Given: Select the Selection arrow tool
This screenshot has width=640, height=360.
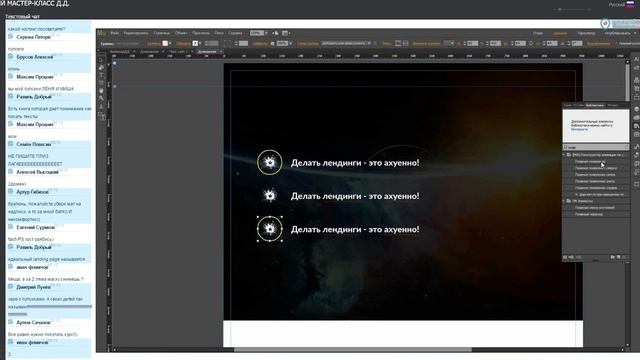Looking at the screenshot, I should point(102,60).
